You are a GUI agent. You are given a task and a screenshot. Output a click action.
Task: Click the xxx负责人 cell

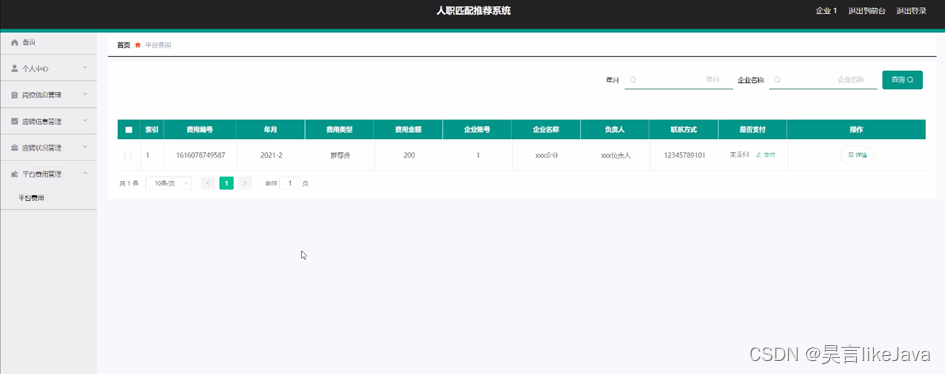pos(615,155)
